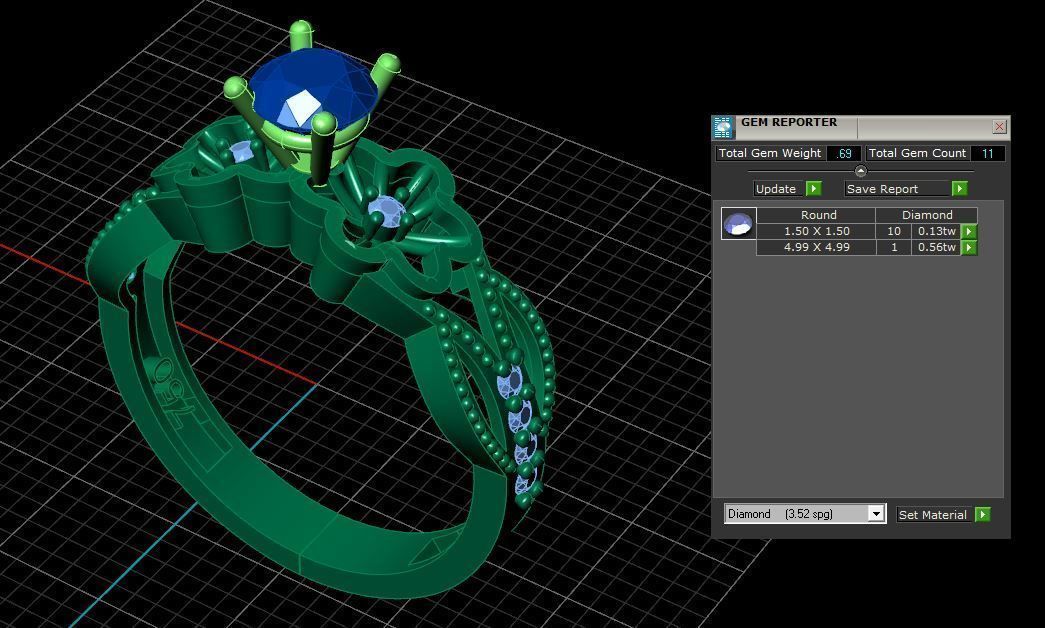Viewport: 1045px width, 628px height.
Task: Click the Diamond column header
Action: (927, 215)
